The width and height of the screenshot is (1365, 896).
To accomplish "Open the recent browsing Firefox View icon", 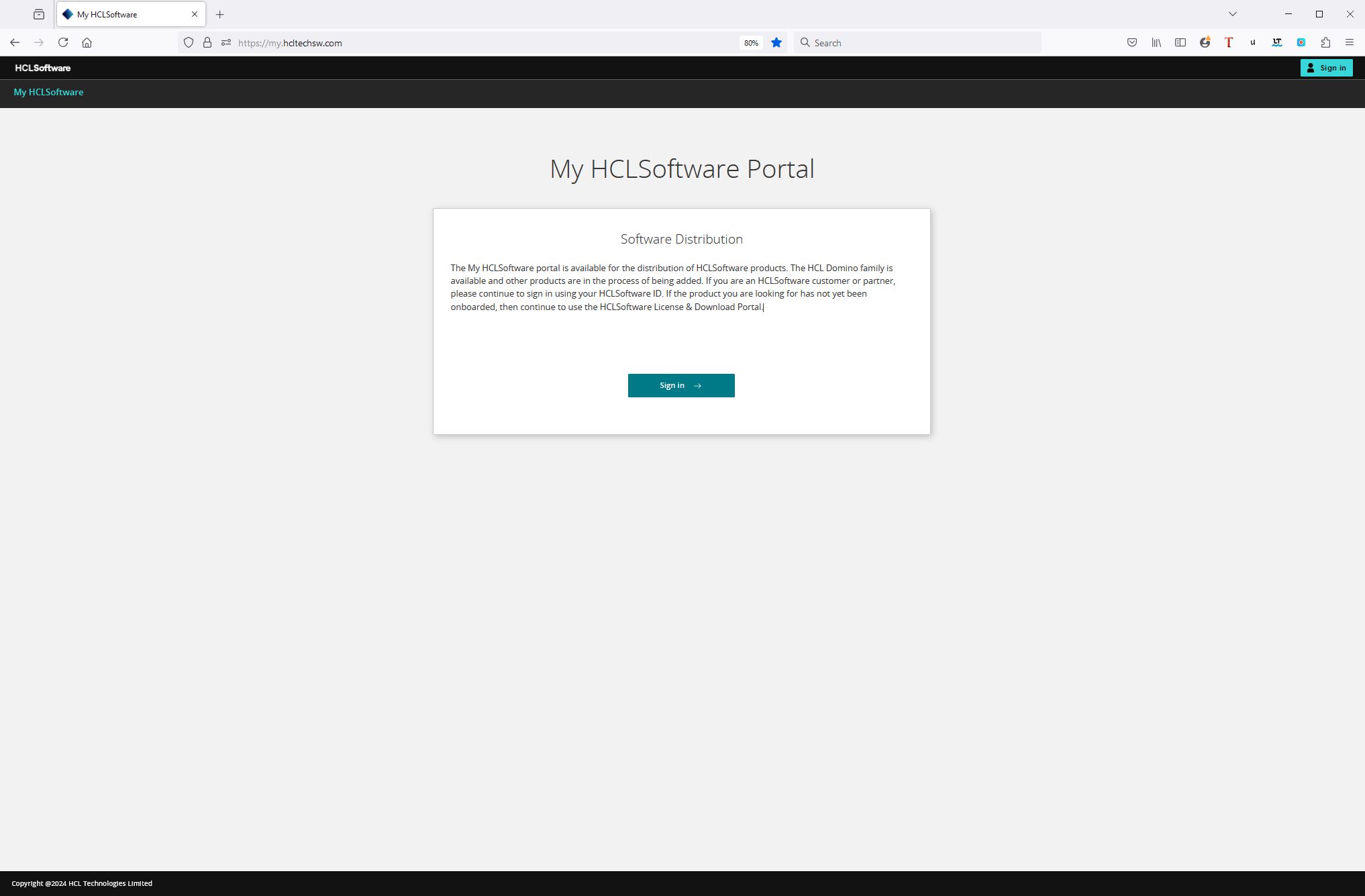I will (x=39, y=14).
